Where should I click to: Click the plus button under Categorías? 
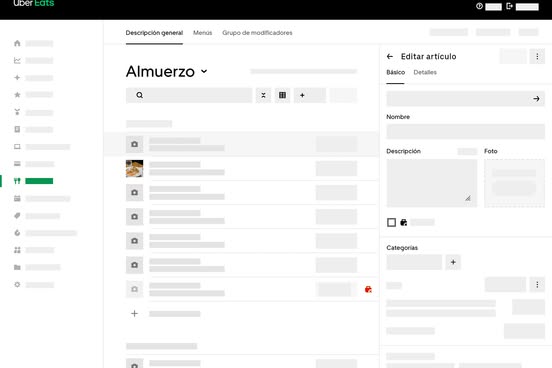click(453, 262)
